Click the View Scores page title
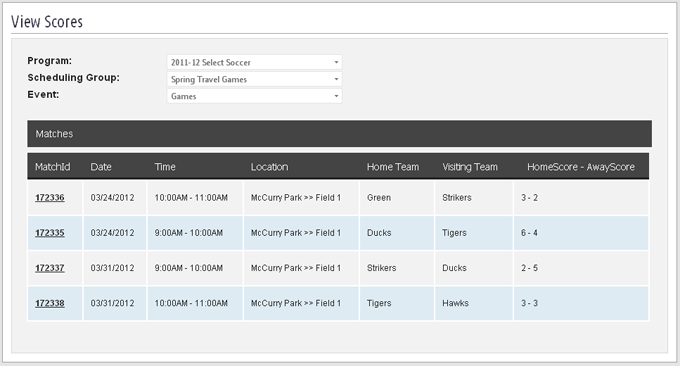This screenshot has height=366, width=680. tap(47, 22)
